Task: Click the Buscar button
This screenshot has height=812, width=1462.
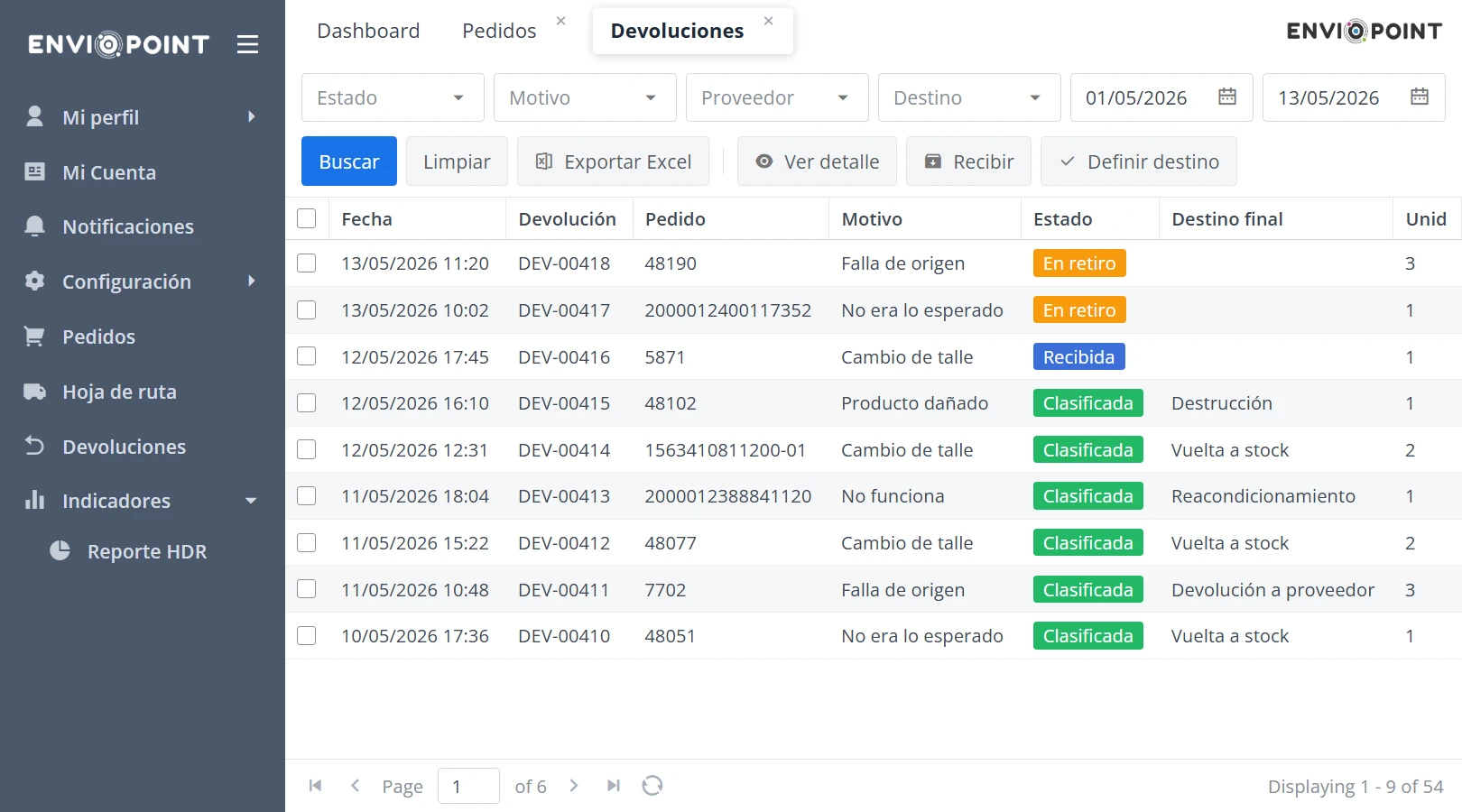Action: click(x=349, y=161)
